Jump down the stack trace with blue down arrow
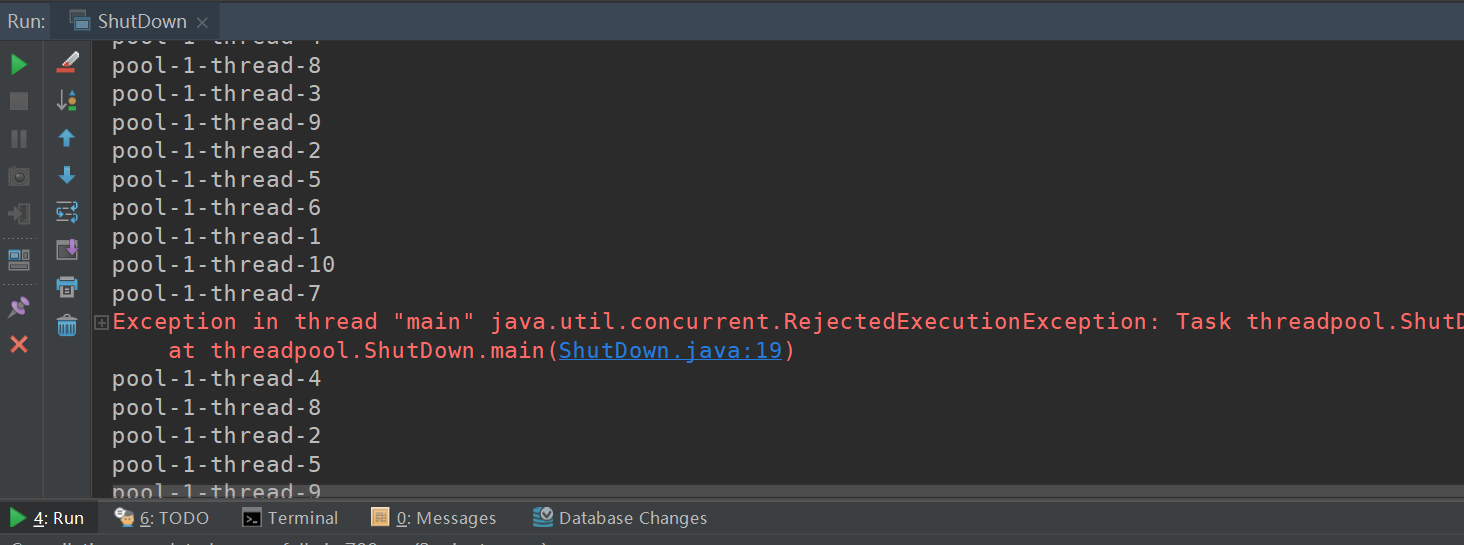Viewport: 1464px width, 545px height. click(67, 175)
